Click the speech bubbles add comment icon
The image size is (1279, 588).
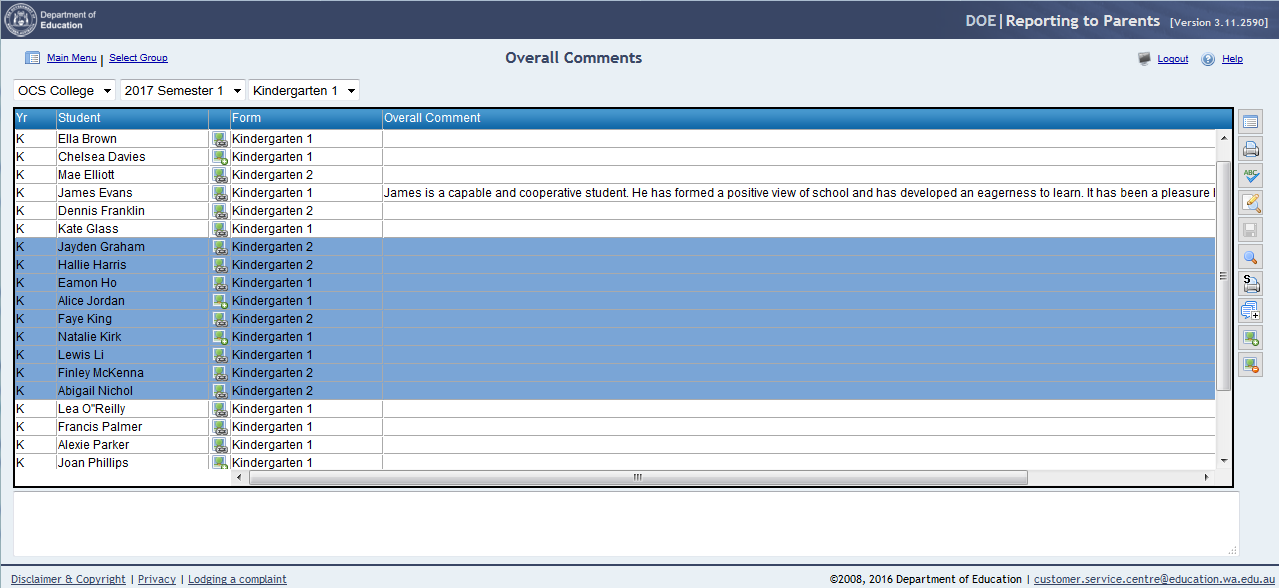coord(1250,311)
